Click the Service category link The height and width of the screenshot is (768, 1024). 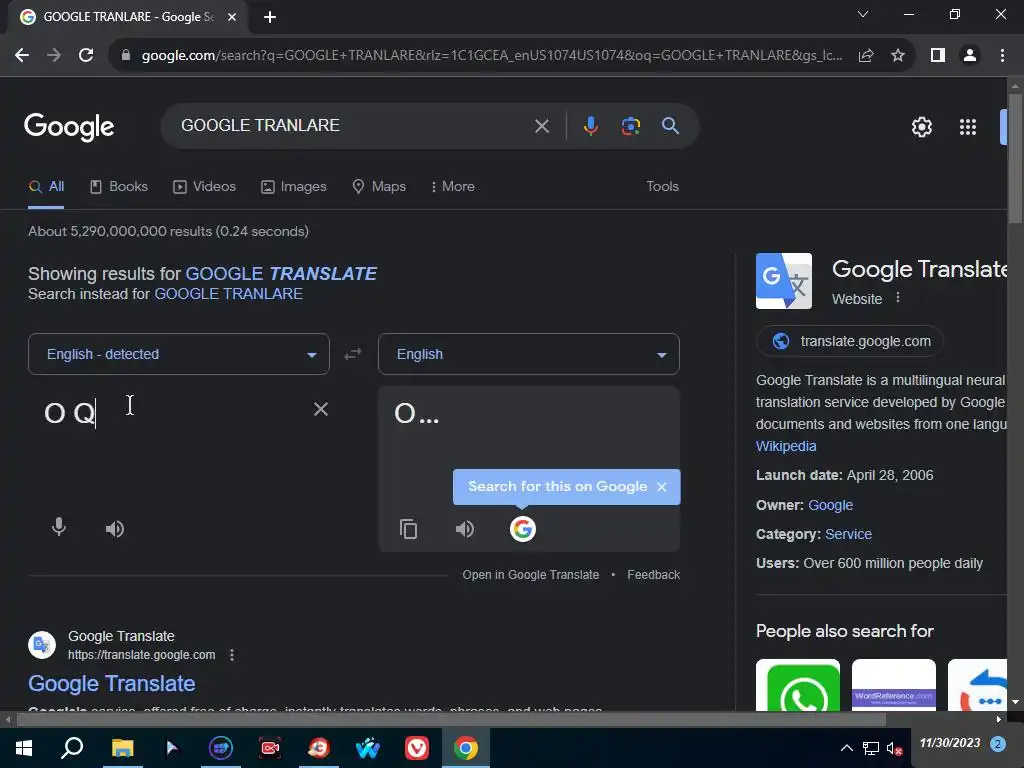coord(848,534)
